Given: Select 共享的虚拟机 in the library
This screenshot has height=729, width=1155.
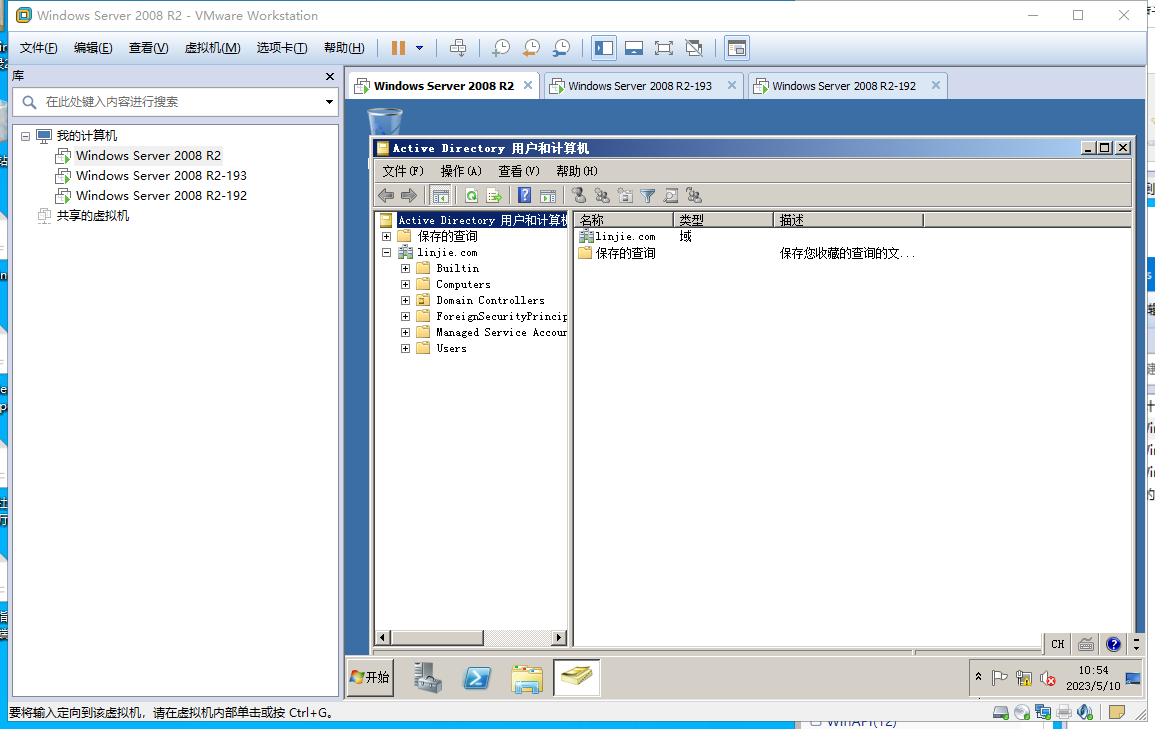Looking at the screenshot, I should click(92, 215).
